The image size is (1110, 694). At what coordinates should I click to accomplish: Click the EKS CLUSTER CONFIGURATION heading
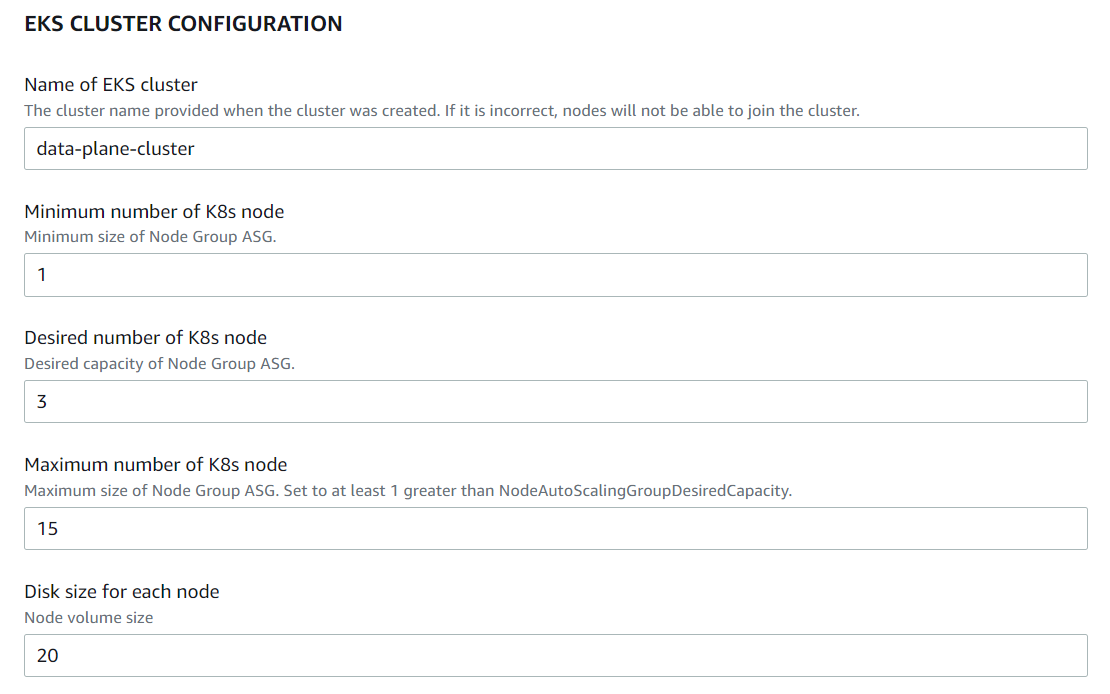click(183, 23)
